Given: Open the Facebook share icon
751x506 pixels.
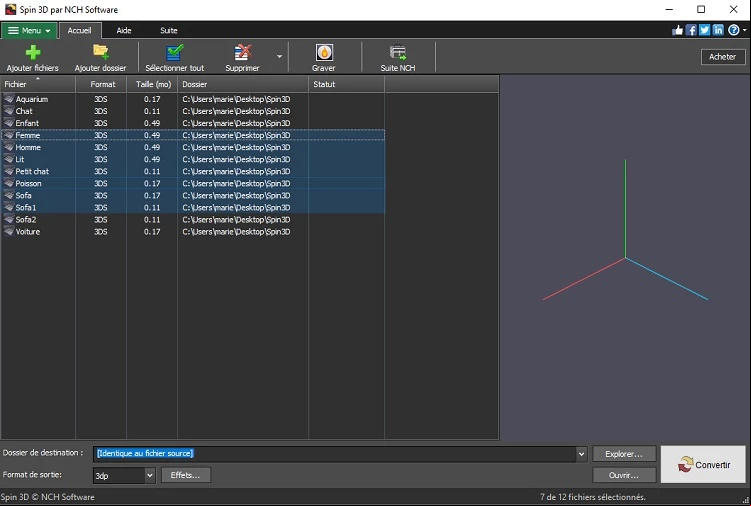Looking at the screenshot, I should [x=691, y=30].
